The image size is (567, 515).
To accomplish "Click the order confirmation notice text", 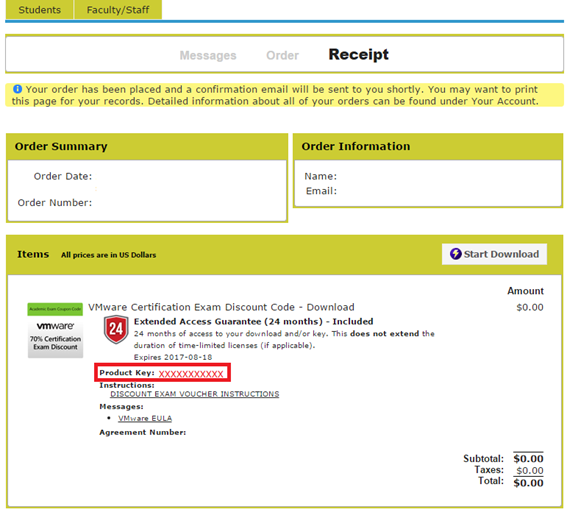I will click(275, 95).
